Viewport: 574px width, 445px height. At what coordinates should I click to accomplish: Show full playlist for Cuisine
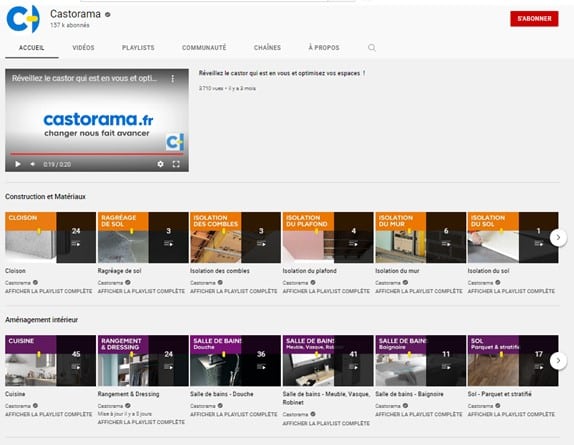pos(49,414)
